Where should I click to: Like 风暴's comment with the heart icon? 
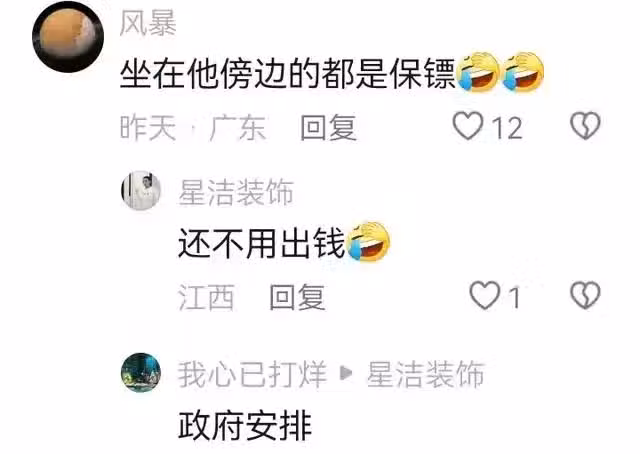click(x=468, y=126)
